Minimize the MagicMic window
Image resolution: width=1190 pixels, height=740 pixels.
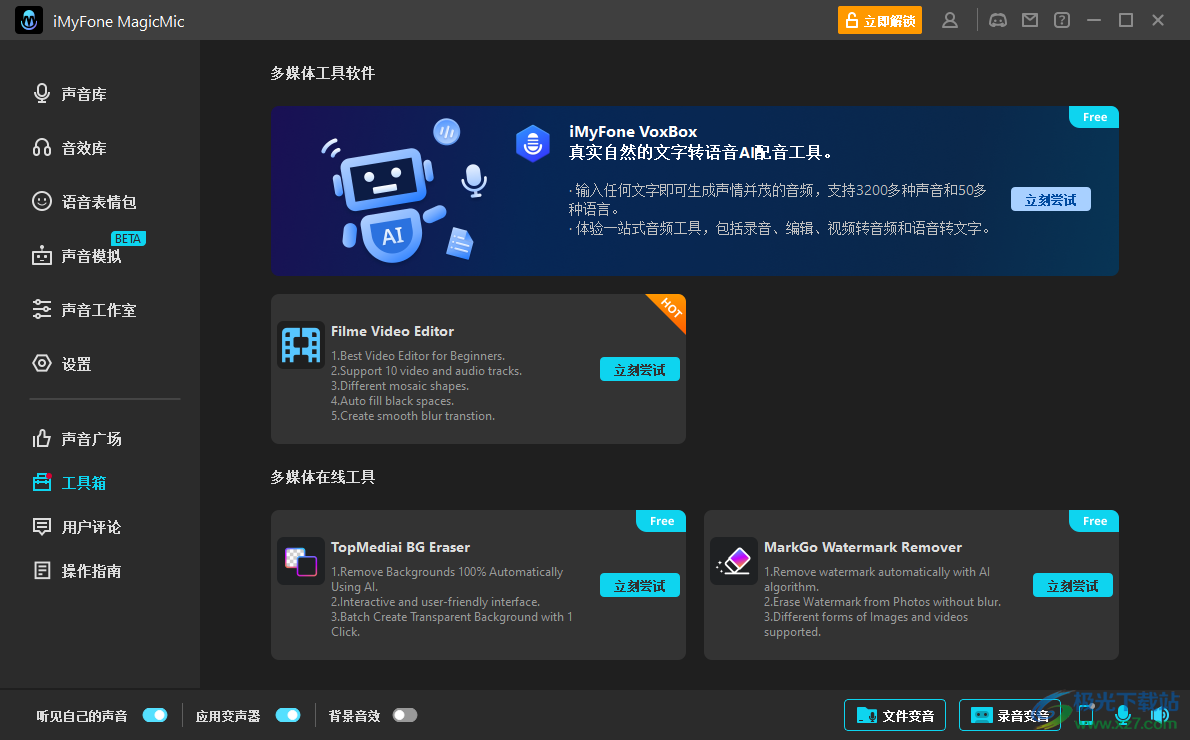pos(1094,20)
